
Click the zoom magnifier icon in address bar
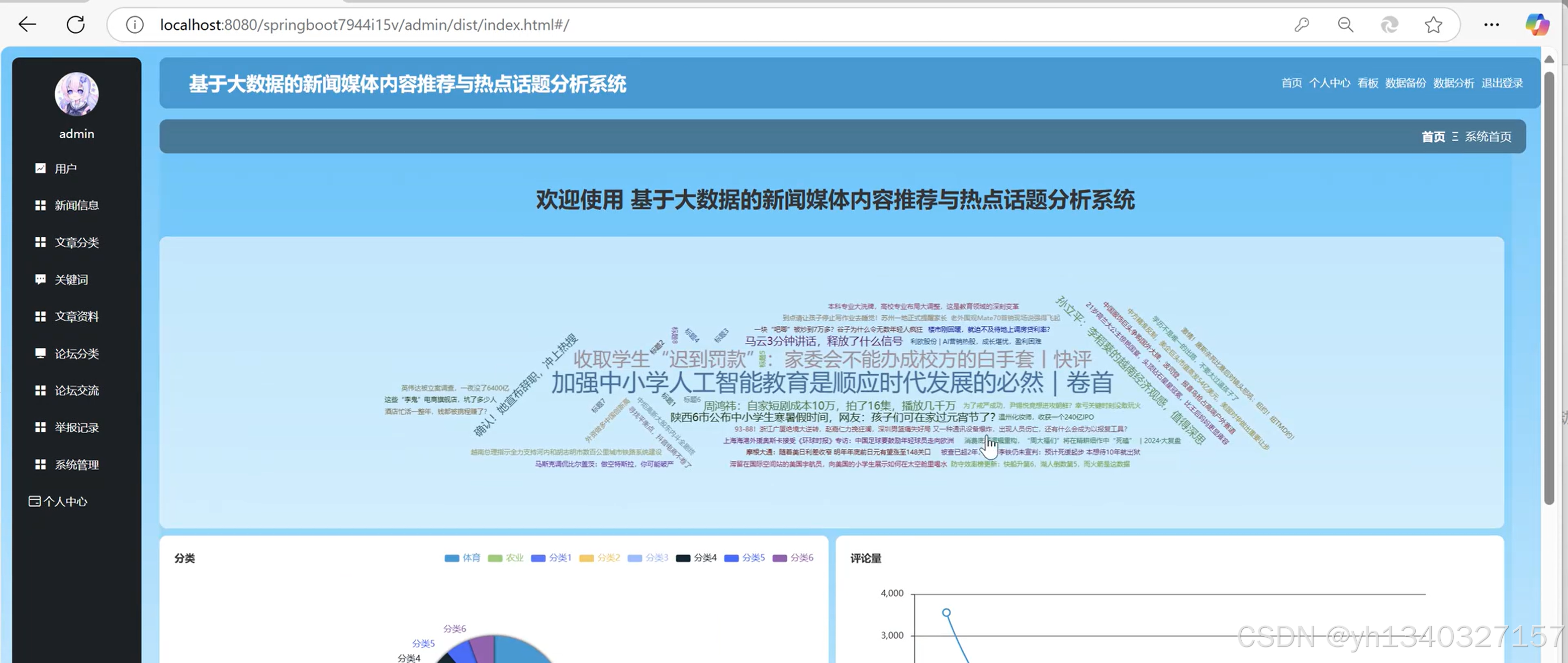pos(1345,24)
